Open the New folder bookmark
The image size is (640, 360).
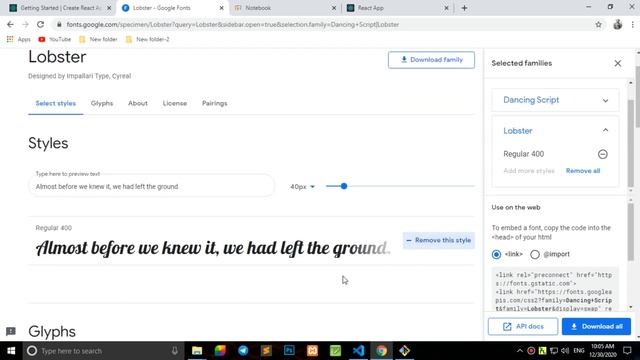[x=98, y=39]
